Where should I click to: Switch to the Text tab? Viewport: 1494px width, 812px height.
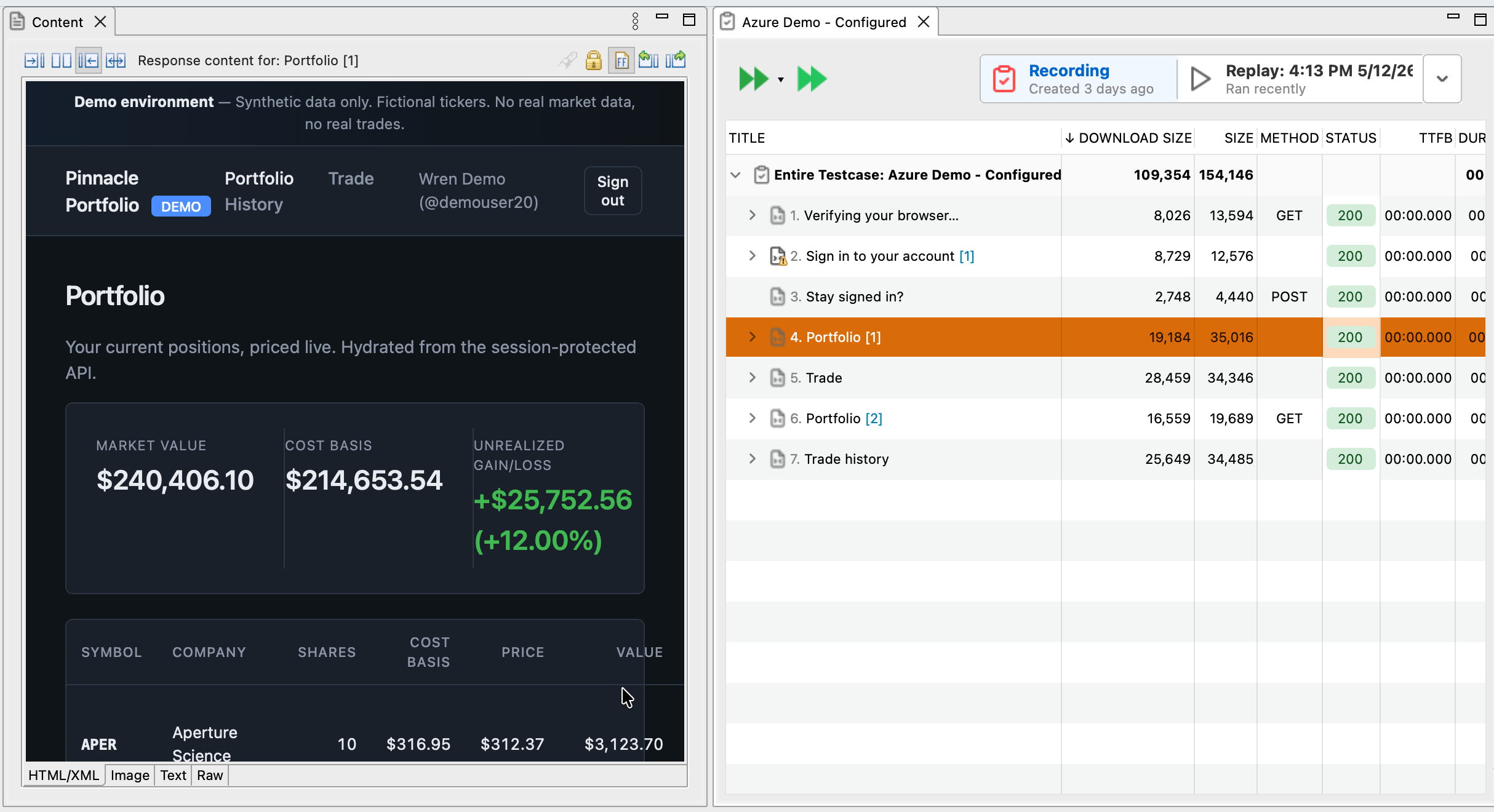[173, 775]
